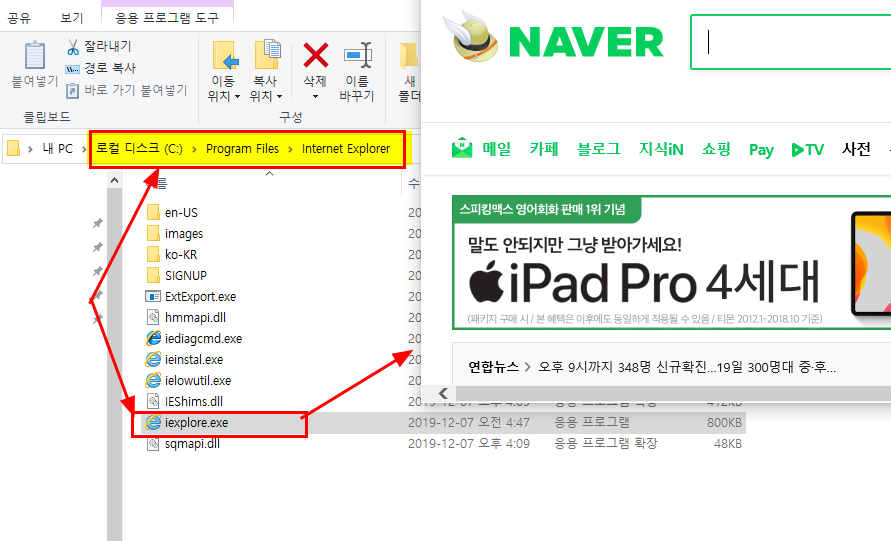Click the Naver mail envelope icon

coord(462,148)
